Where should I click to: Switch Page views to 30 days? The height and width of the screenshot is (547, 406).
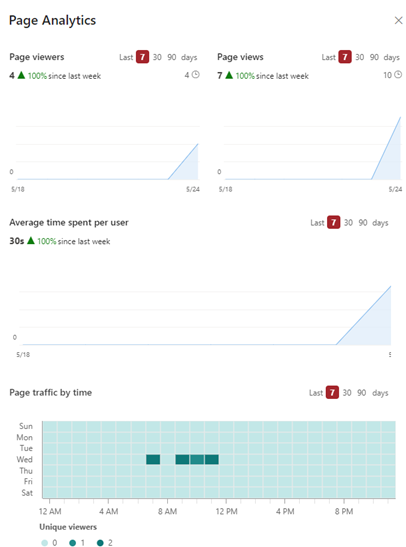(360, 57)
